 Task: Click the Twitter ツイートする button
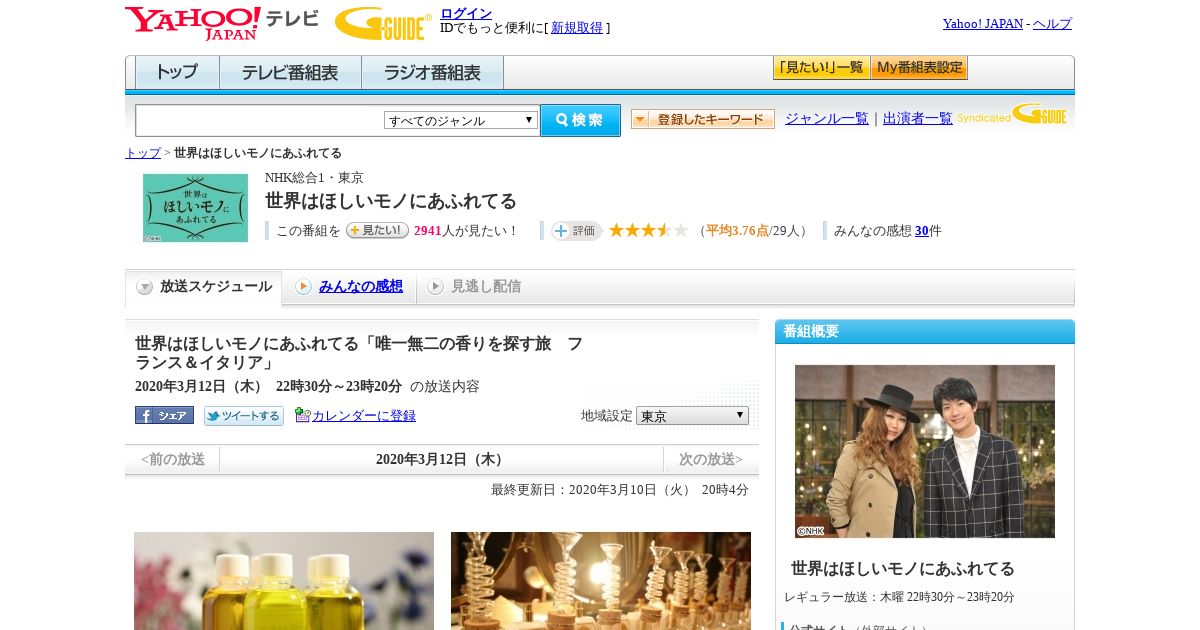244,416
